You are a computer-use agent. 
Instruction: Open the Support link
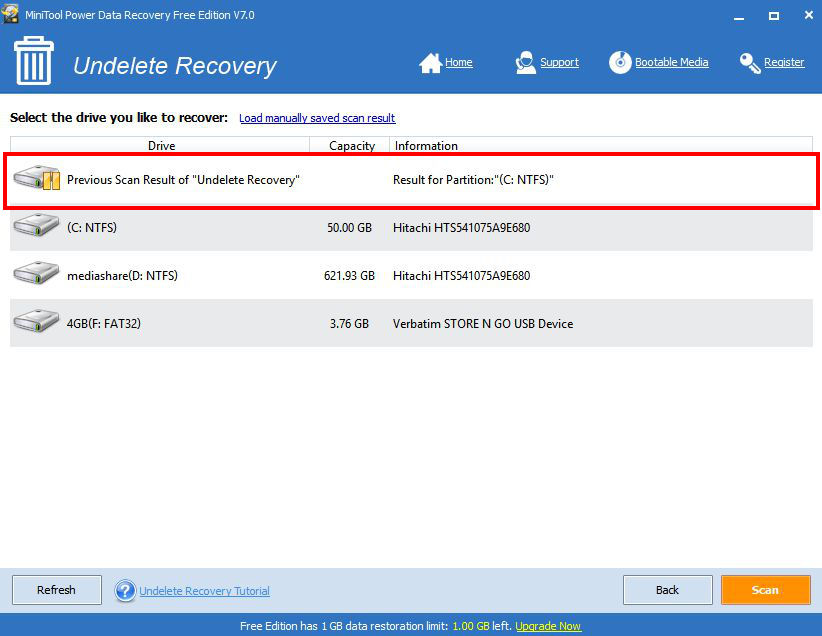(x=559, y=62)
